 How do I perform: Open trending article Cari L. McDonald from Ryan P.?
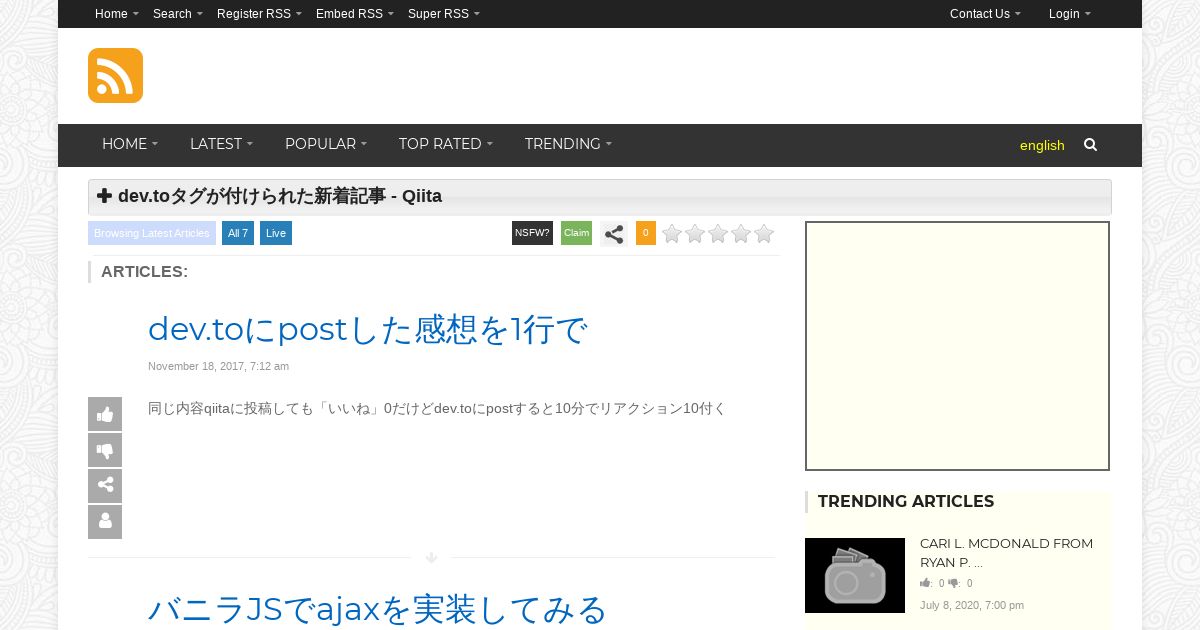click(1006, 553)
